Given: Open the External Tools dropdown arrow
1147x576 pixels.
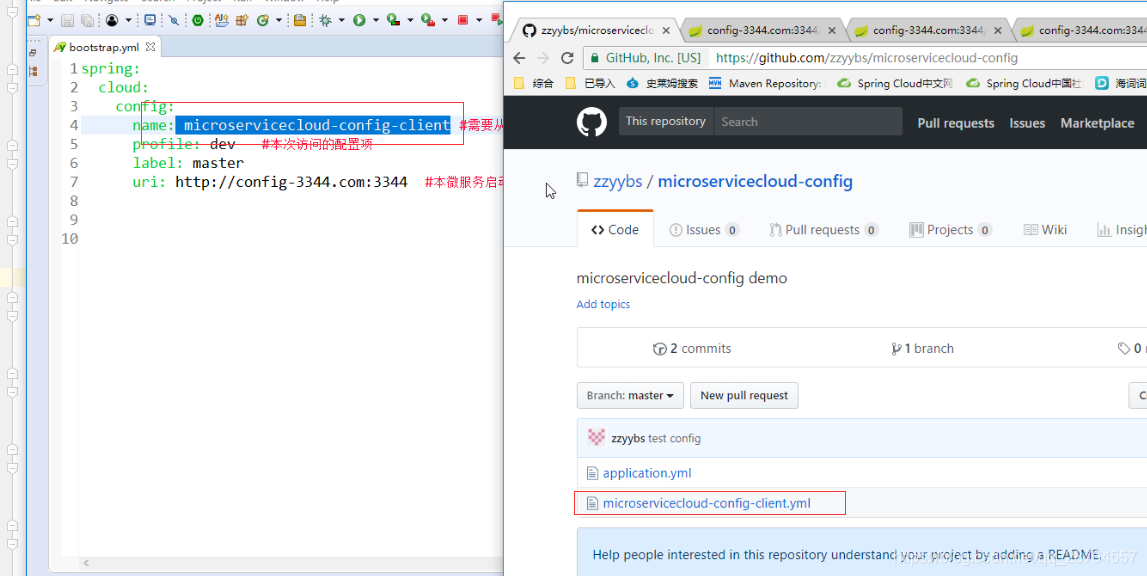Looking at the screenshot, I should click(x=445, y=20).
